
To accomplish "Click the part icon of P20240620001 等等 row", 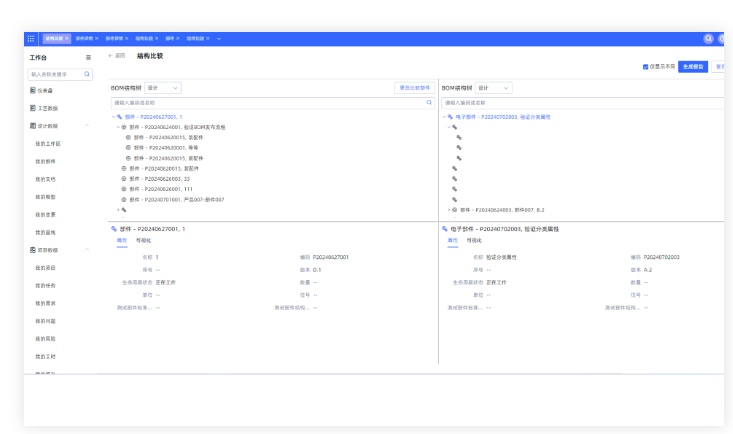I will click(x=128, y=148).
